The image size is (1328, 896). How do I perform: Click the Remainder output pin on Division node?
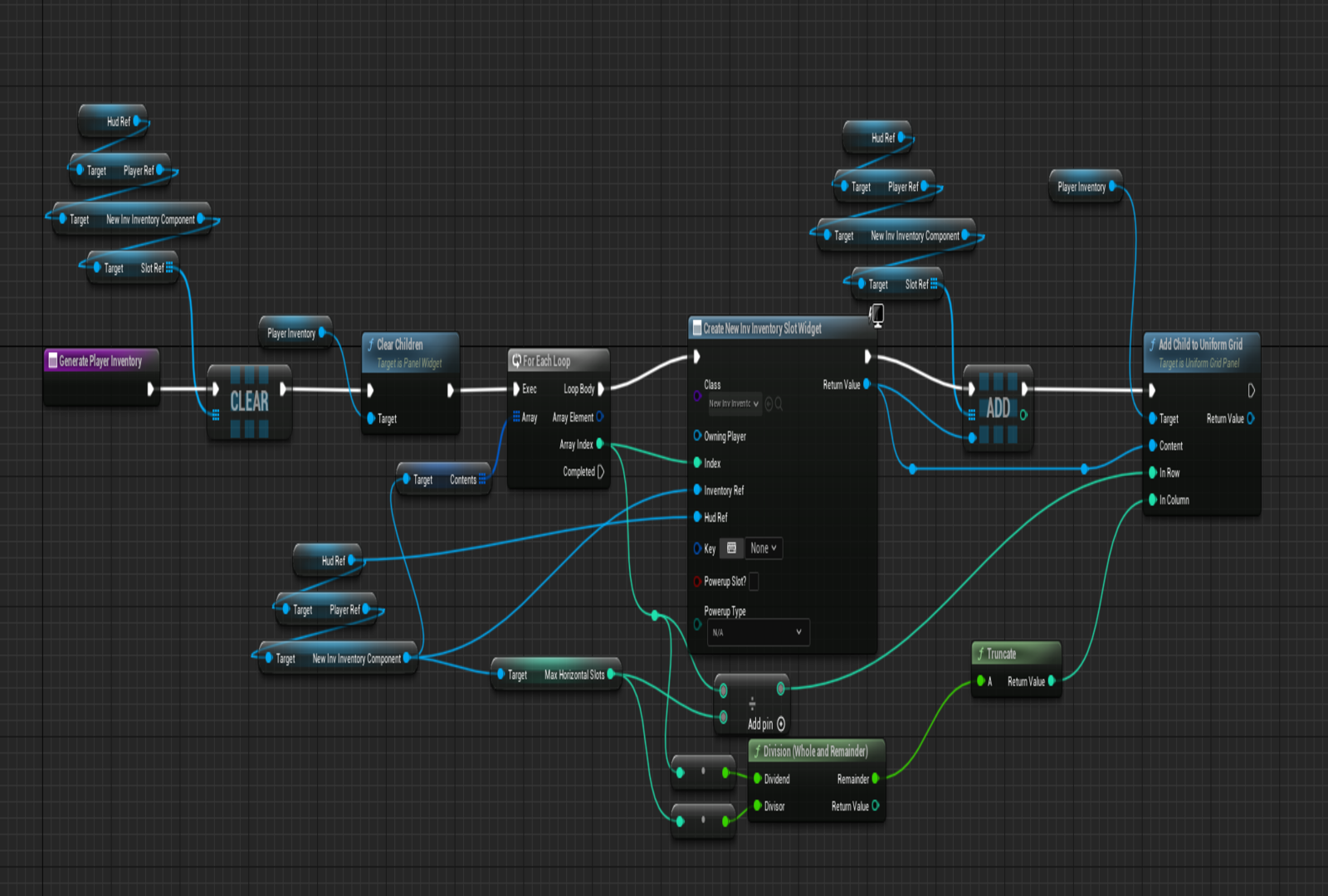875,778
